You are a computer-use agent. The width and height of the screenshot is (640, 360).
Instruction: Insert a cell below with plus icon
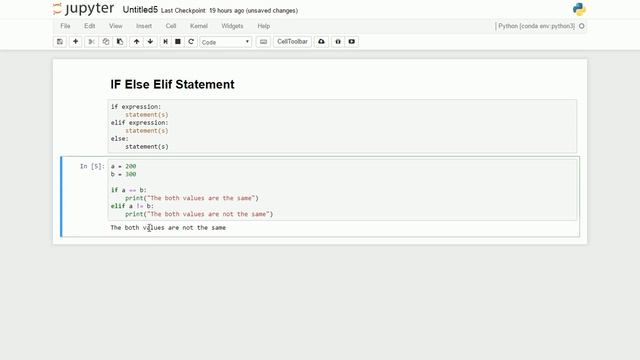point(76,42)
